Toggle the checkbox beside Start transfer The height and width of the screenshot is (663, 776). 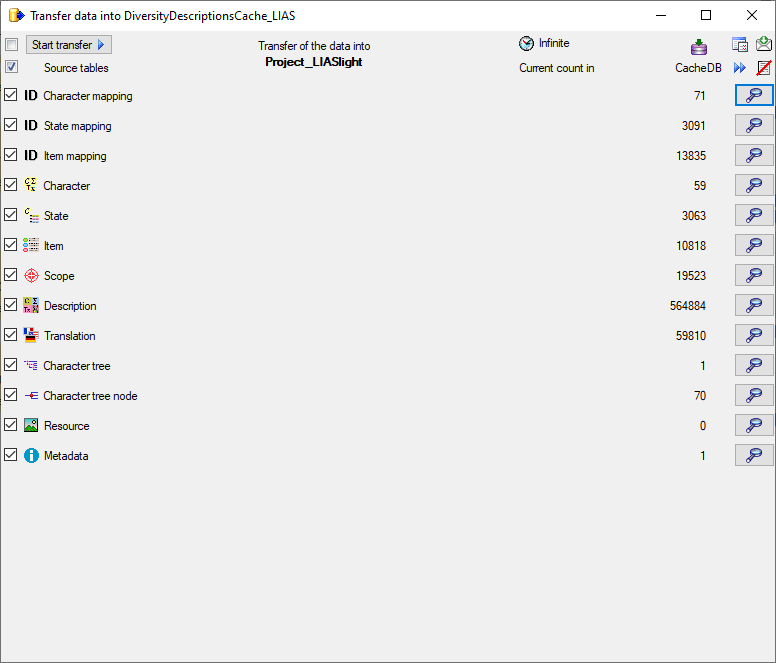click(x=11, y=45)
